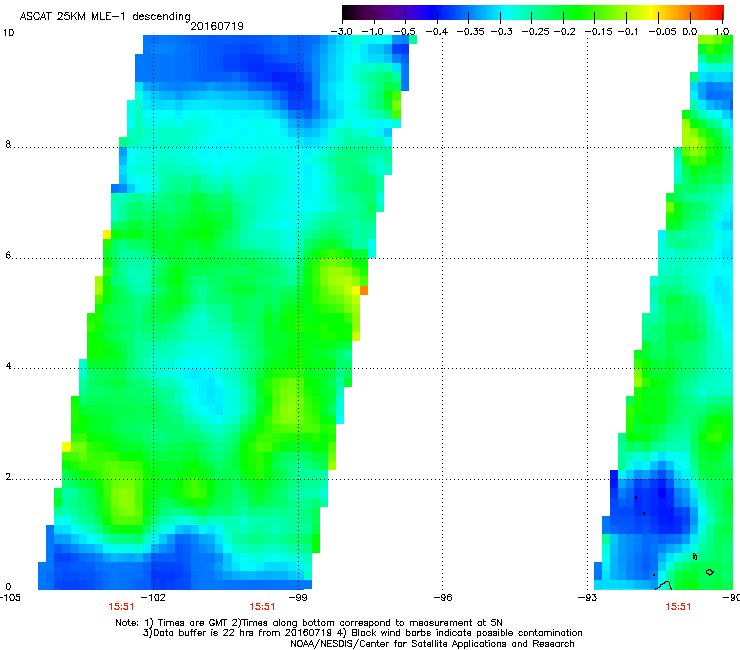Click the latitude axis label '10'
The width and height of the screenshot is (740, 650).
click(x=8, y=33)
